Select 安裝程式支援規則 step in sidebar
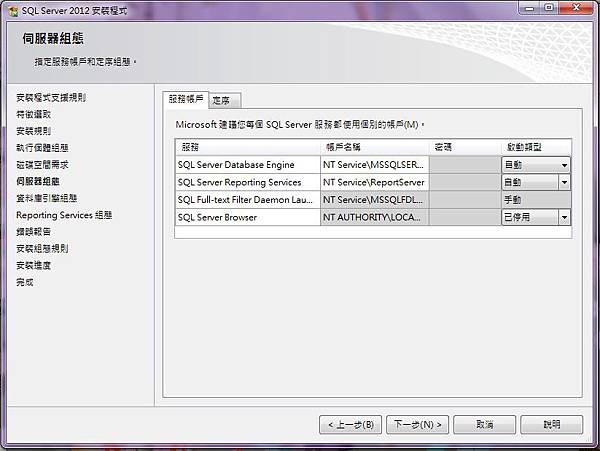This screenshot has height=451, width=600. tap(51, 98)
